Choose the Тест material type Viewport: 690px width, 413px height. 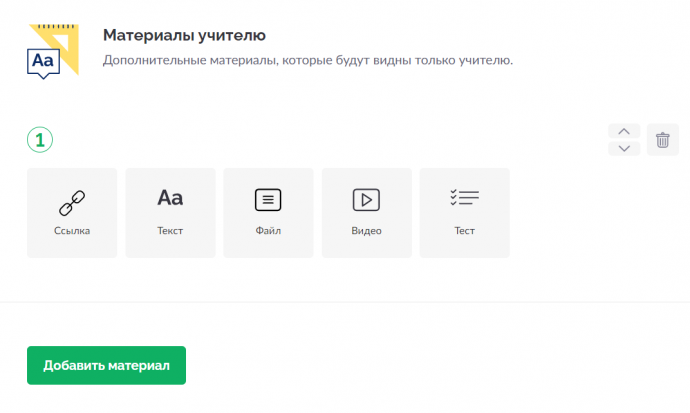[x=465, y=213]
